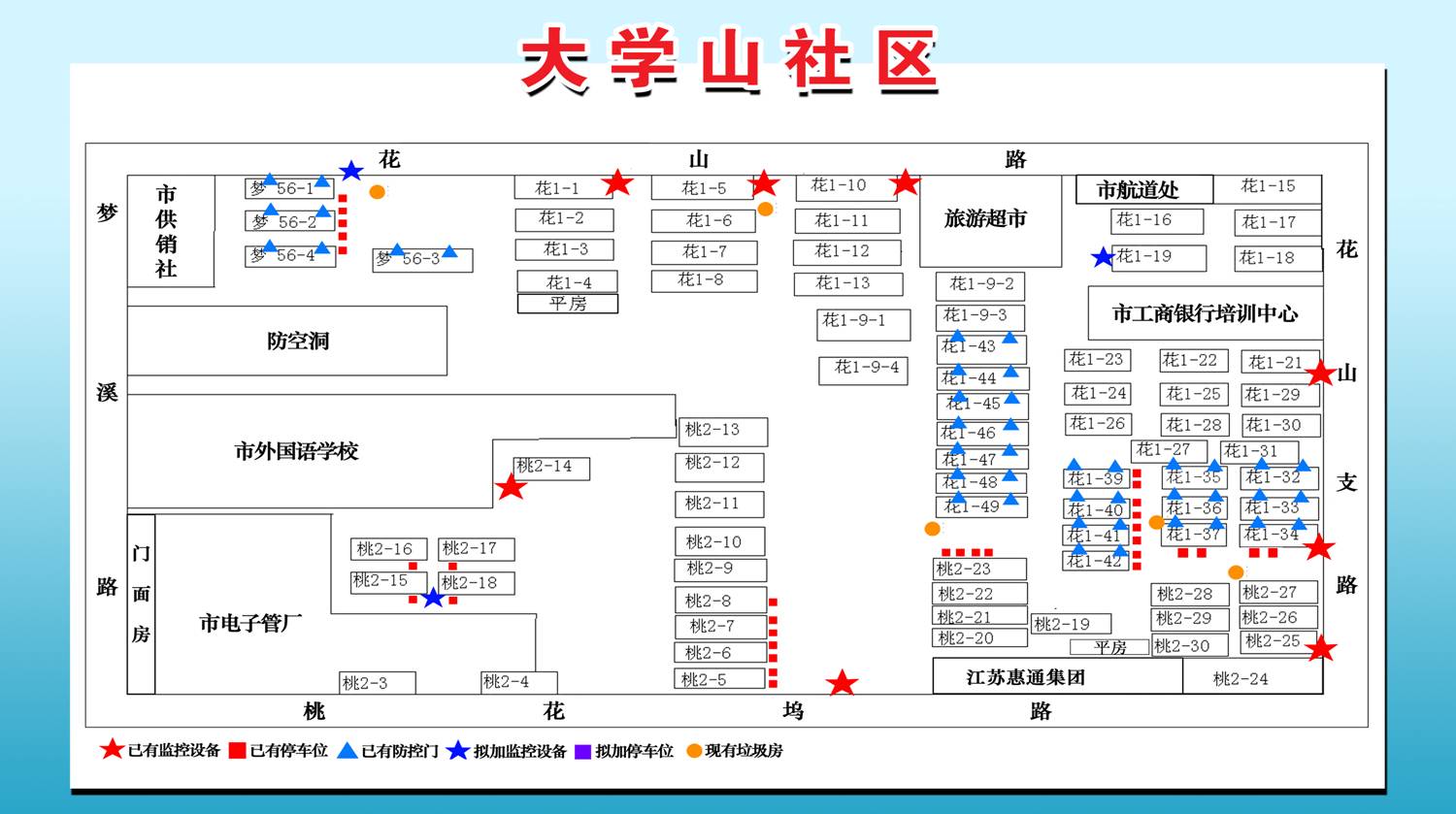The height and width of the screenshot is (814, 1456).
Task: Click the red star legend icon for 已有监控设备
Action: [113, 750]
